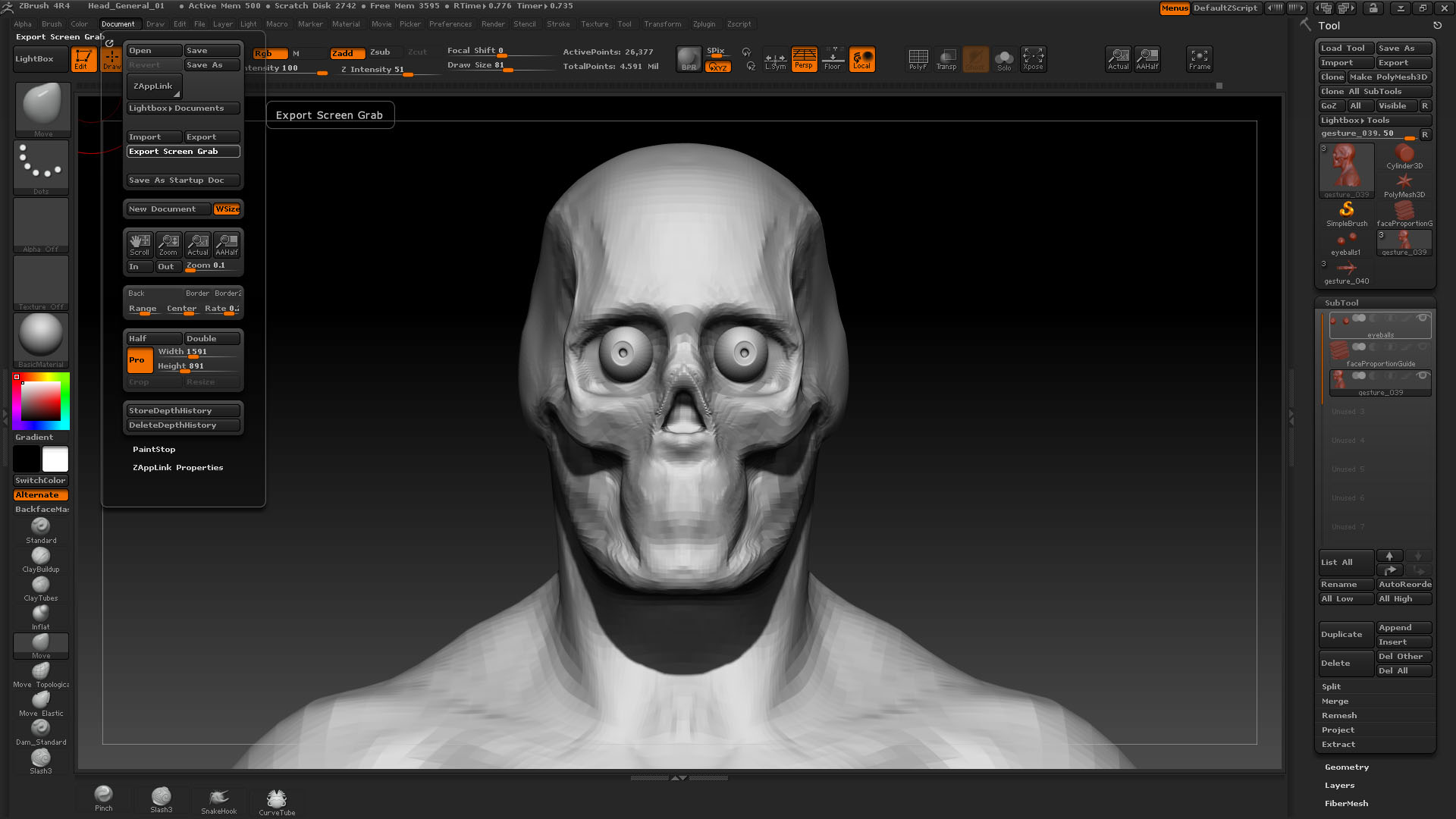The image size is (1456, 819).
Task: Select the Pinch brush
Action: coord(104,798)
